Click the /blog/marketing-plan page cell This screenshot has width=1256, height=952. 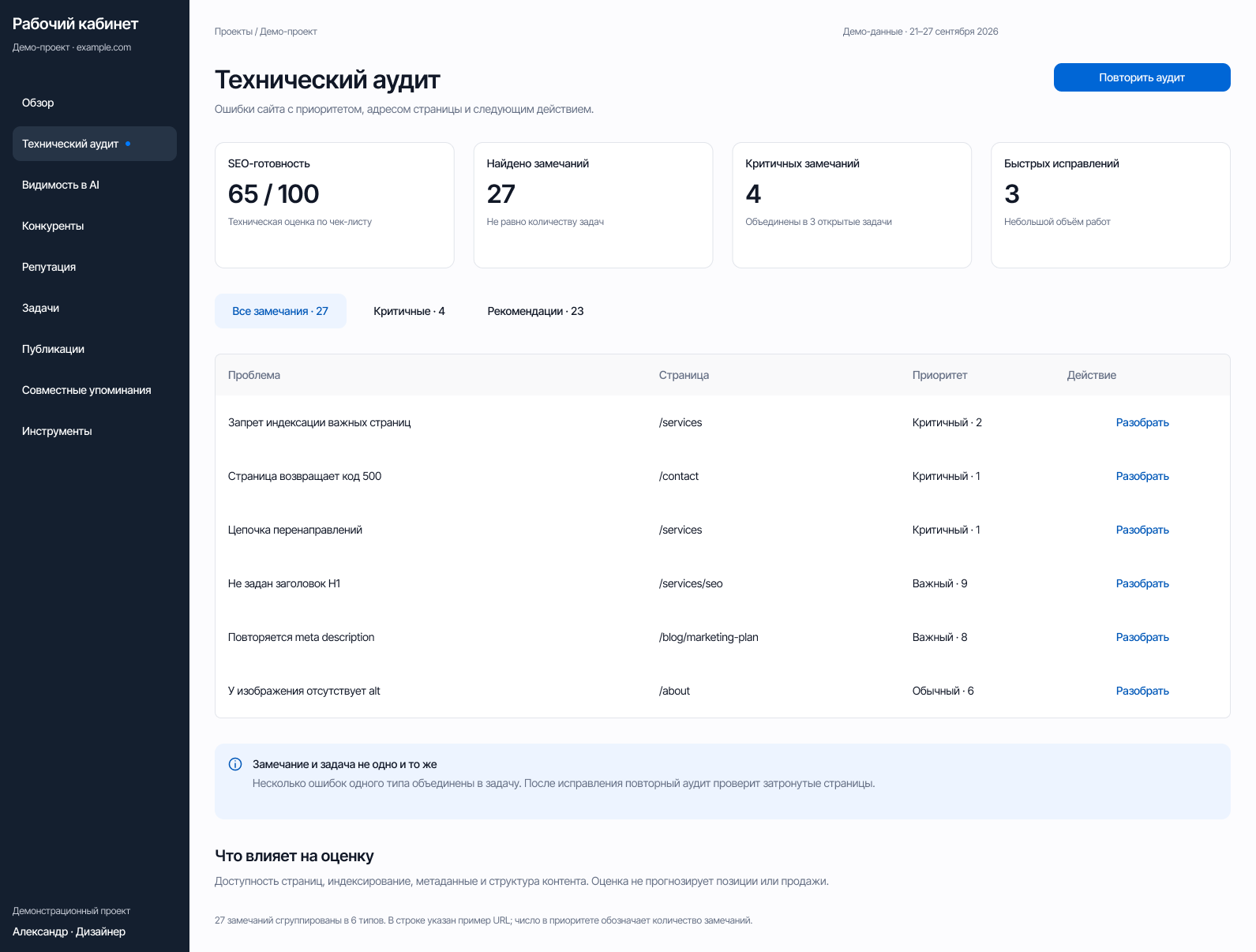(x=709, y=637)
